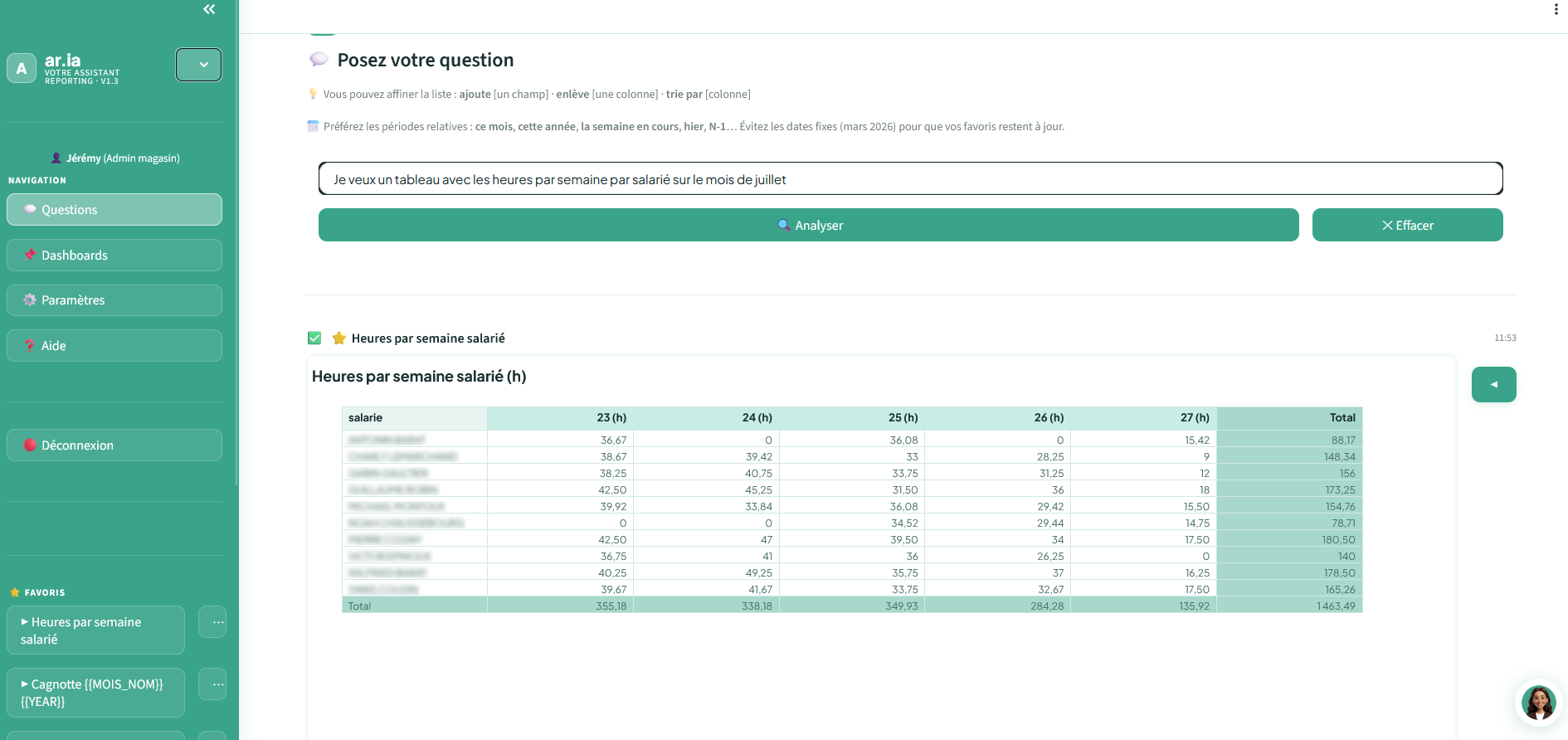This screenshot has width=1568, height=740.
Task: Open options menu for Heures par semaine favorite
Action: click(x=212, y=622)
